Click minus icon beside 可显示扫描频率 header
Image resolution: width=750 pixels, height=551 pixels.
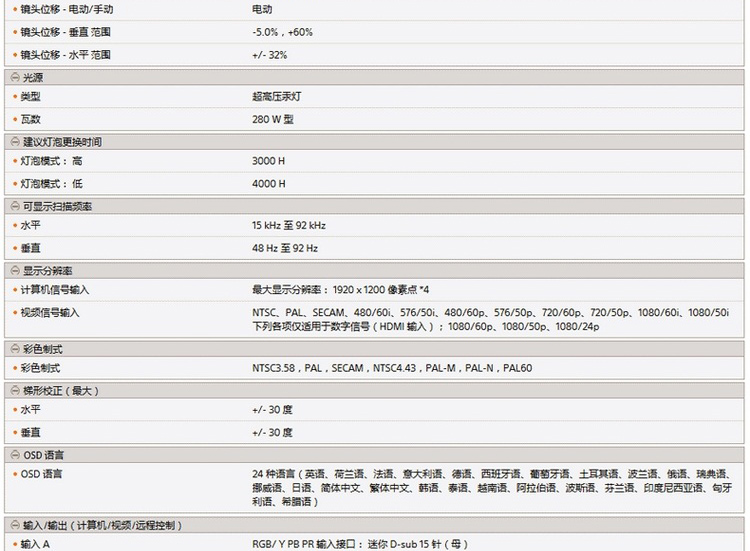14,206
